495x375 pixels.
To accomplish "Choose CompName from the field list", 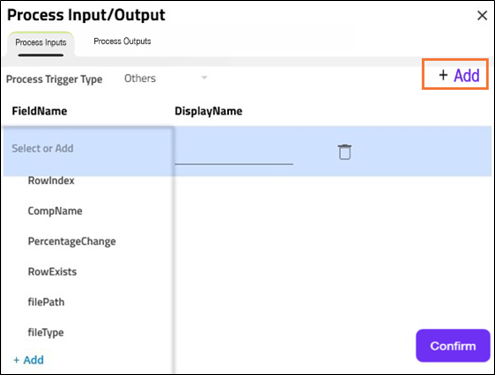I will pyautogui.click(x=55, y=211).
